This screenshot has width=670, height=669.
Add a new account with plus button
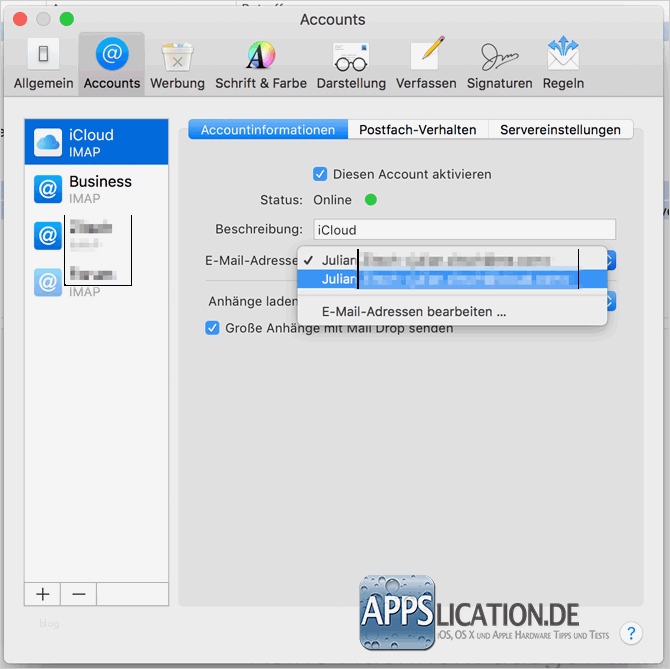click(x=43, y=594)
